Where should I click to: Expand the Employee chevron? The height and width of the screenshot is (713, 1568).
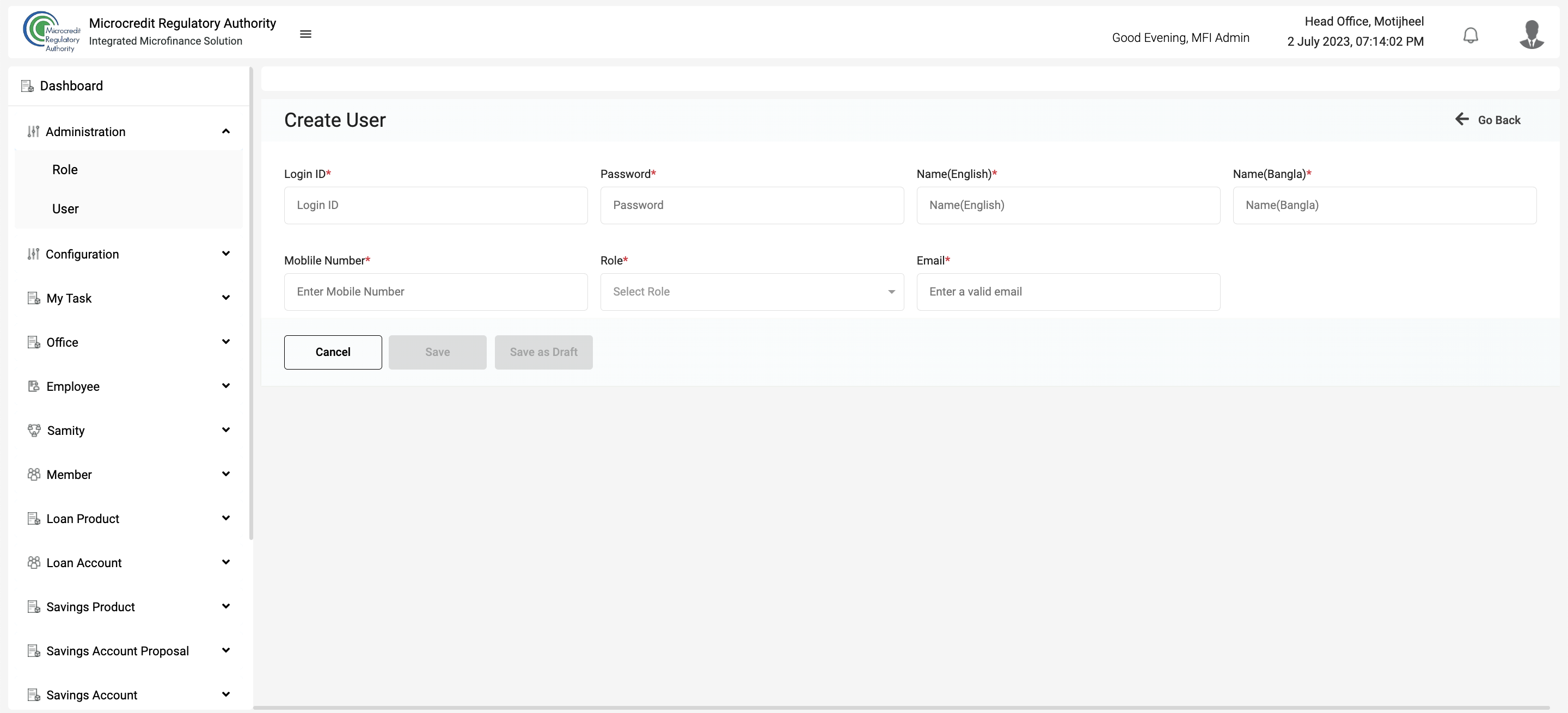[226, 386]
